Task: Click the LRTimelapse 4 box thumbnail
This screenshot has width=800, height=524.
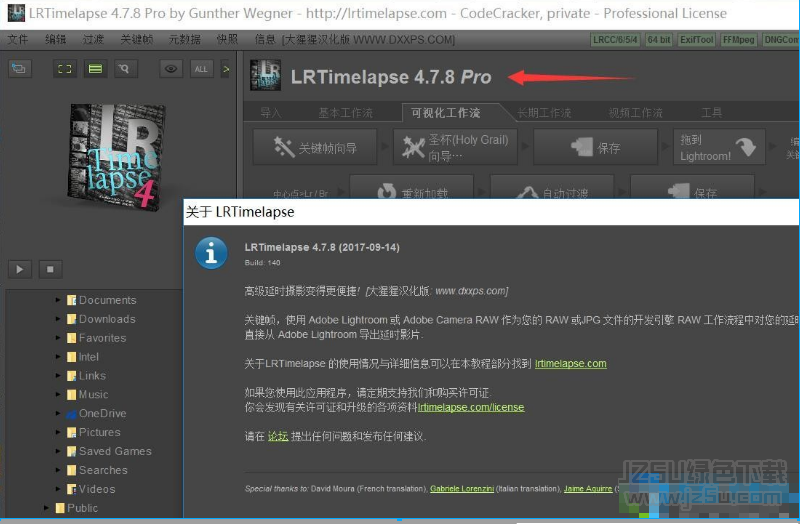Action: tap(117, 157)
